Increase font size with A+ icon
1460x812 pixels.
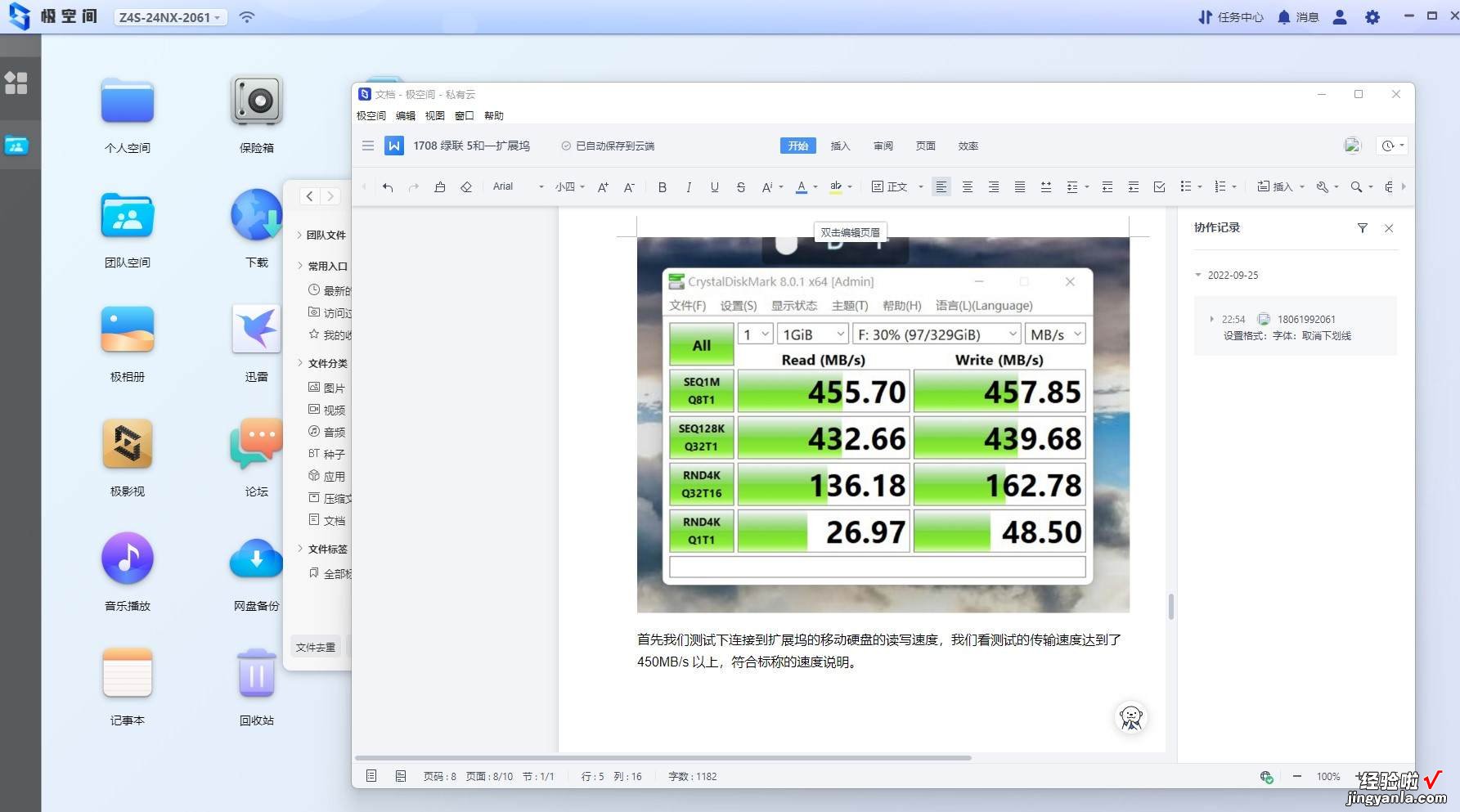603,187
